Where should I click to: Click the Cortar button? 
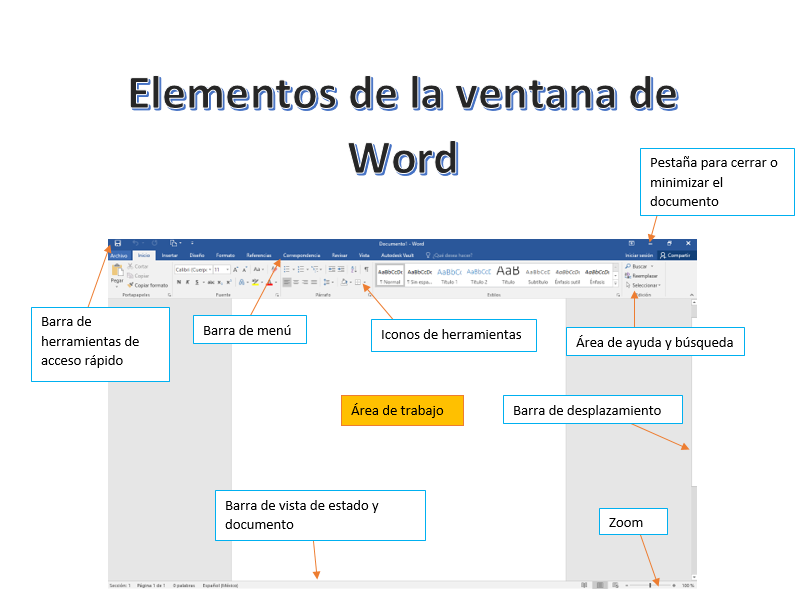coord(138,266)
